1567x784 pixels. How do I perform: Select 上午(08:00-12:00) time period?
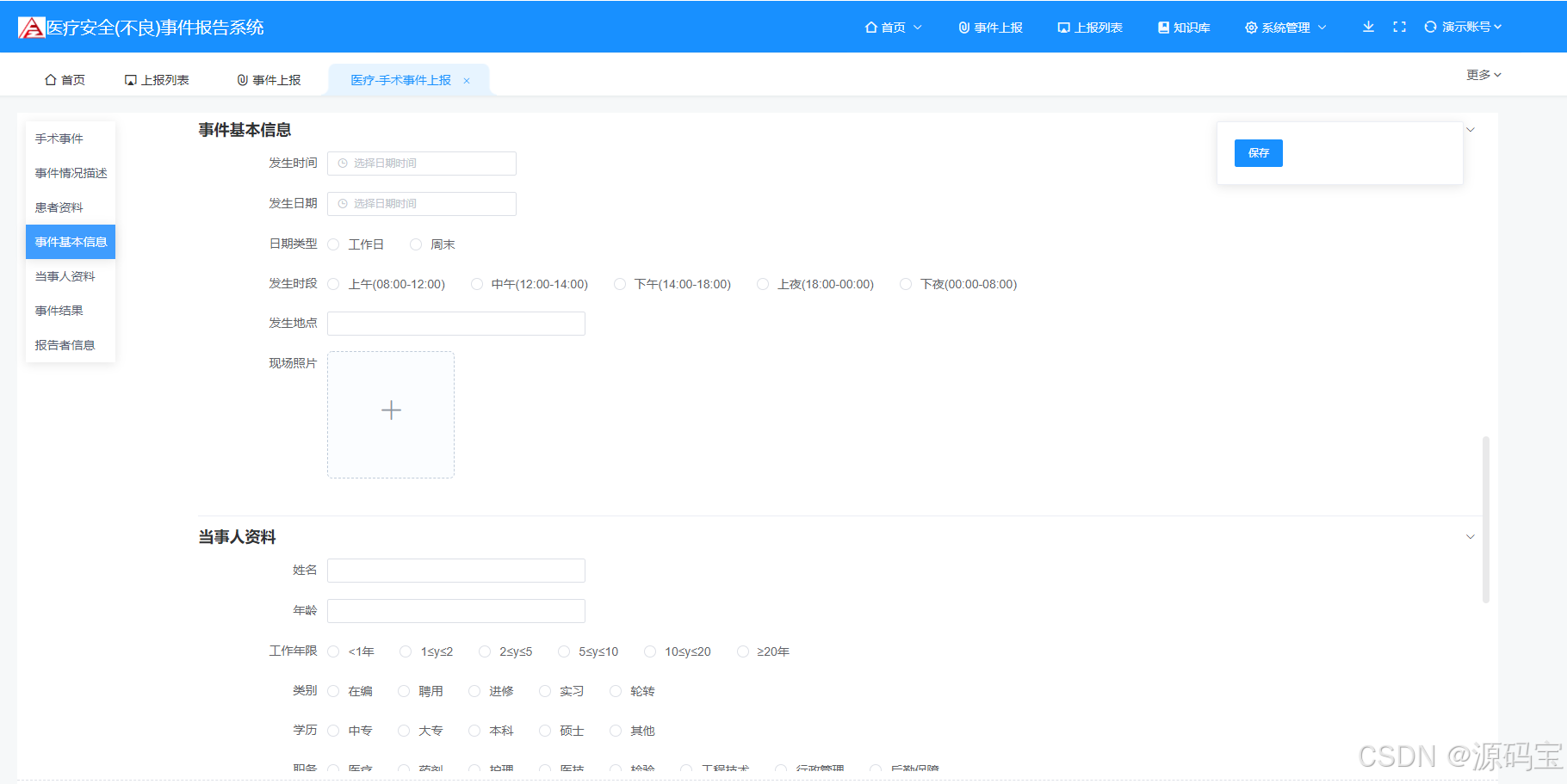[x=333, y=284]
